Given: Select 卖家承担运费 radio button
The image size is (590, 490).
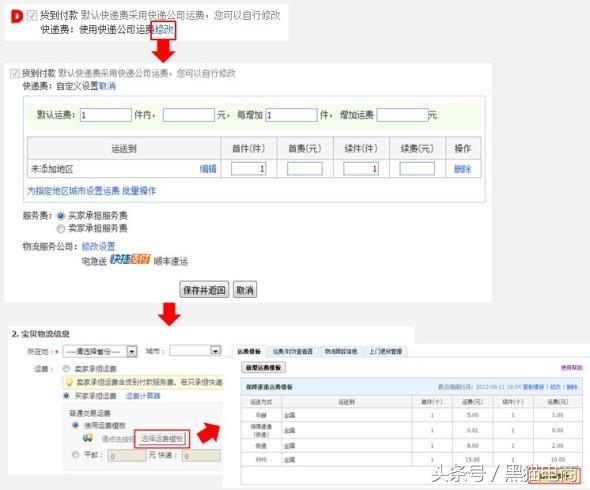Looking at the screenshot, I should 67,368.
